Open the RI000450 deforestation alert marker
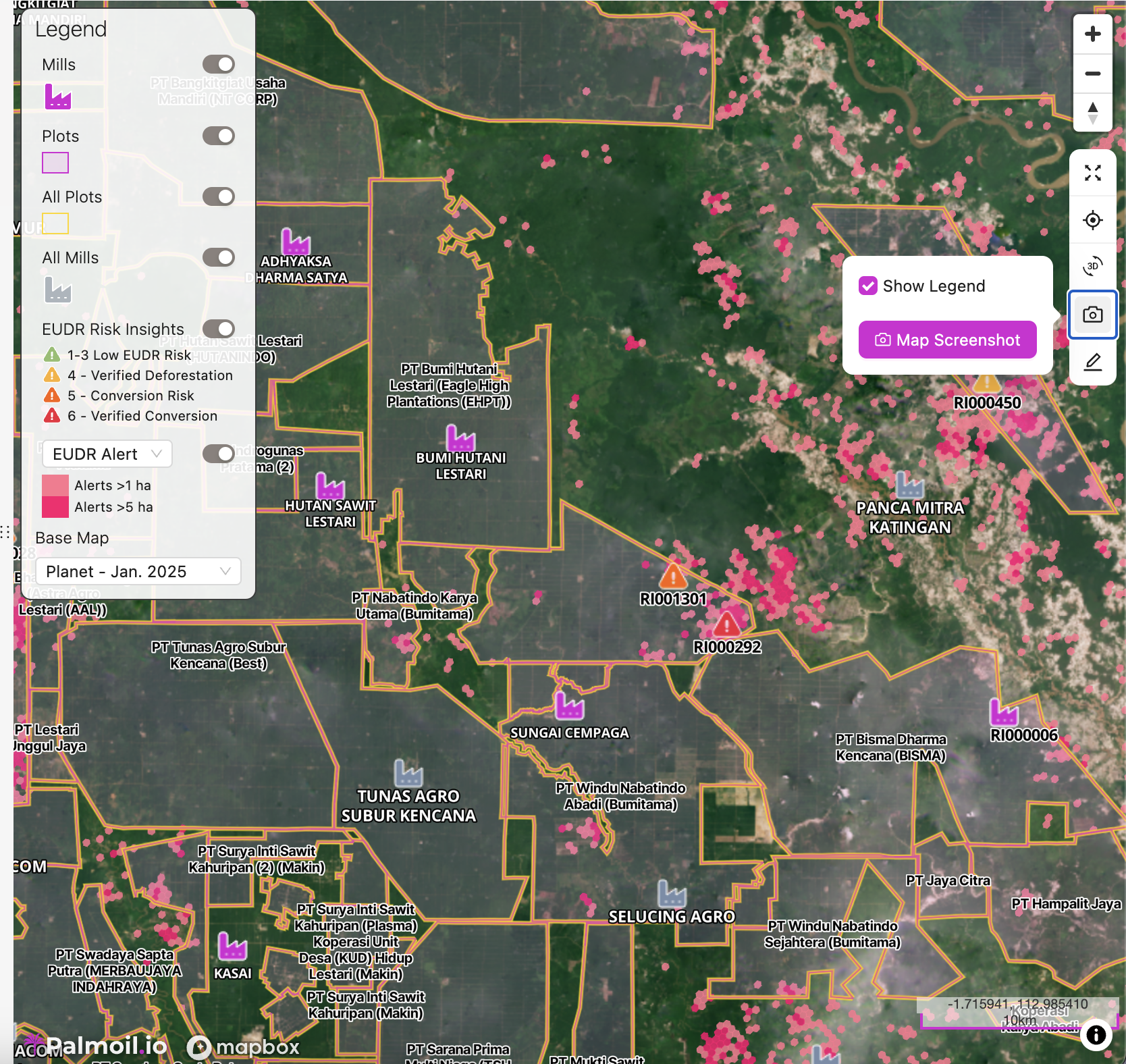The height and width of the screenshot is (1064, 1126). point(987,383)
